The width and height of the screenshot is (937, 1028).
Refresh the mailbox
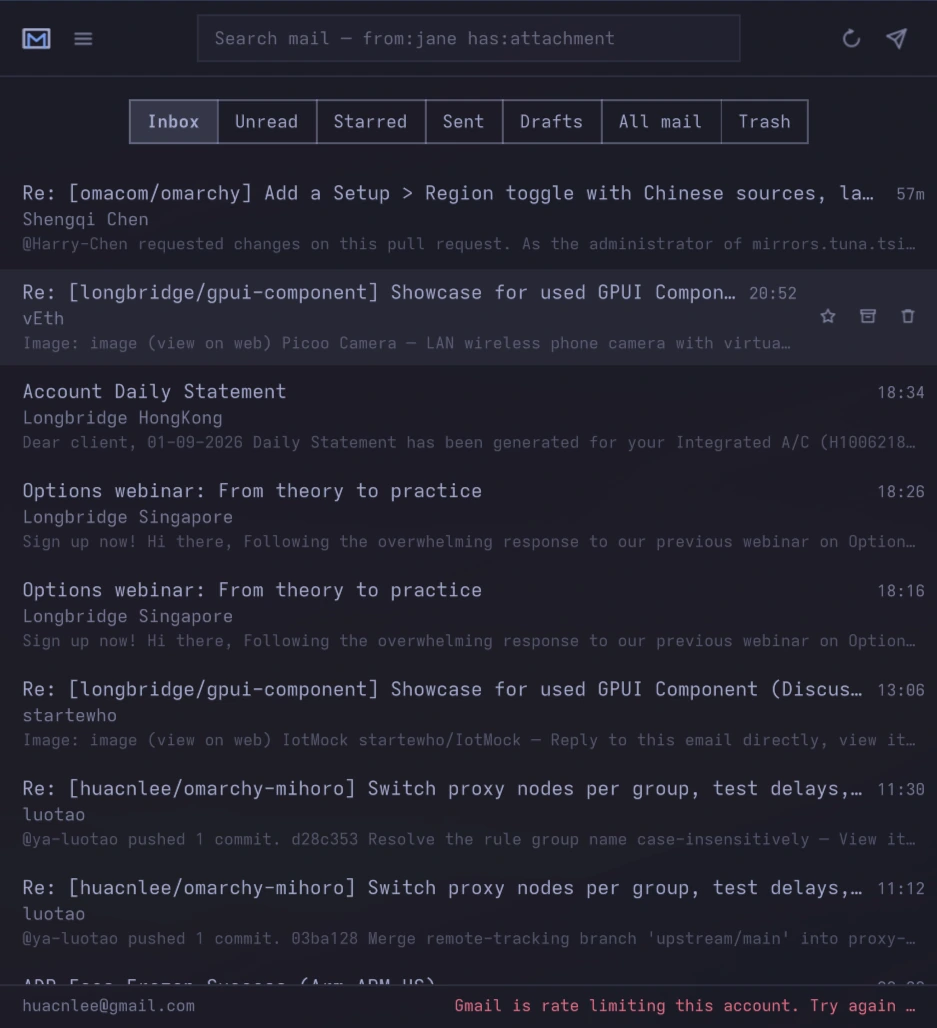(x=851, y=39)
